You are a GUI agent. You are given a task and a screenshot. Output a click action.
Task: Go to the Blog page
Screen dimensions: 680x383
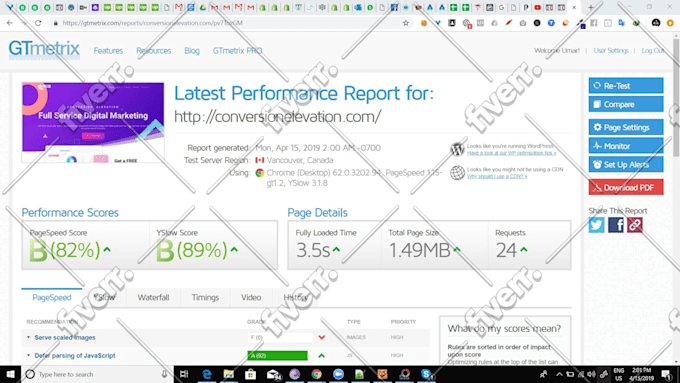(192, 51)
